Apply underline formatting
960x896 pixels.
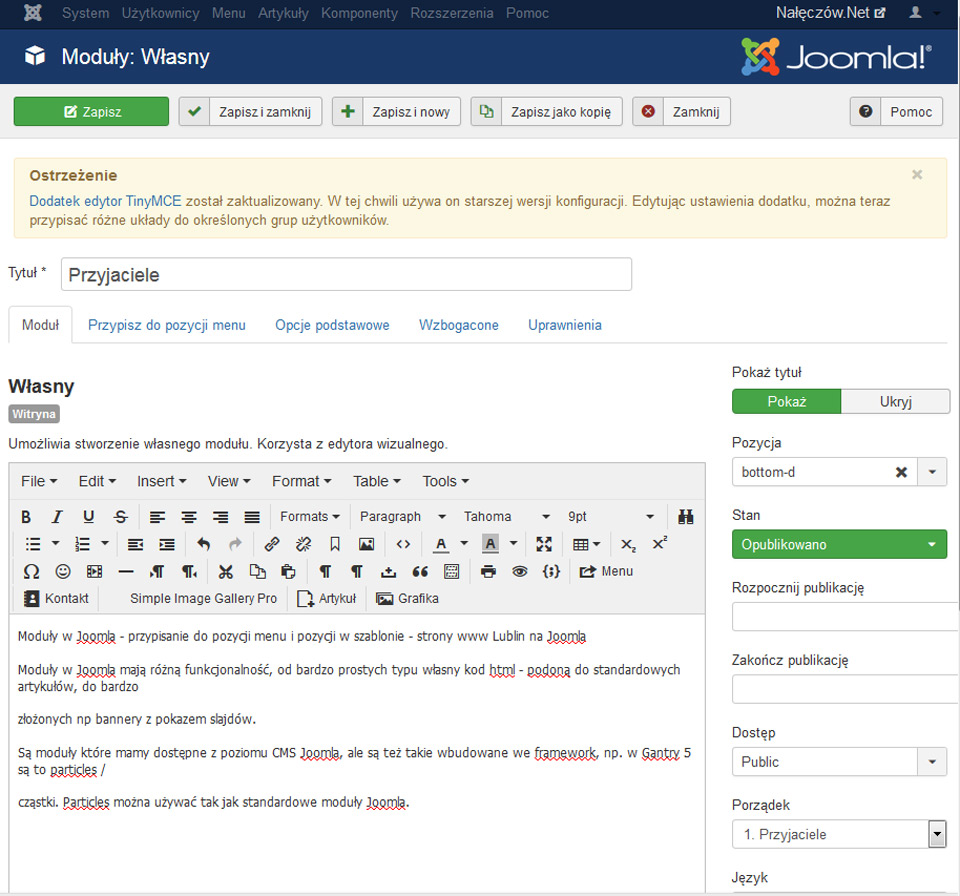click(x=88, y=516)
